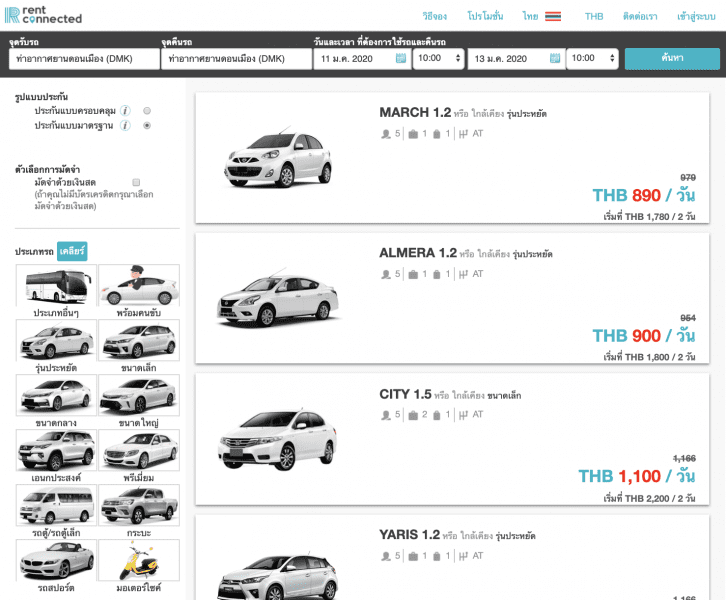Select the ไทย language option

coord(530,17)
